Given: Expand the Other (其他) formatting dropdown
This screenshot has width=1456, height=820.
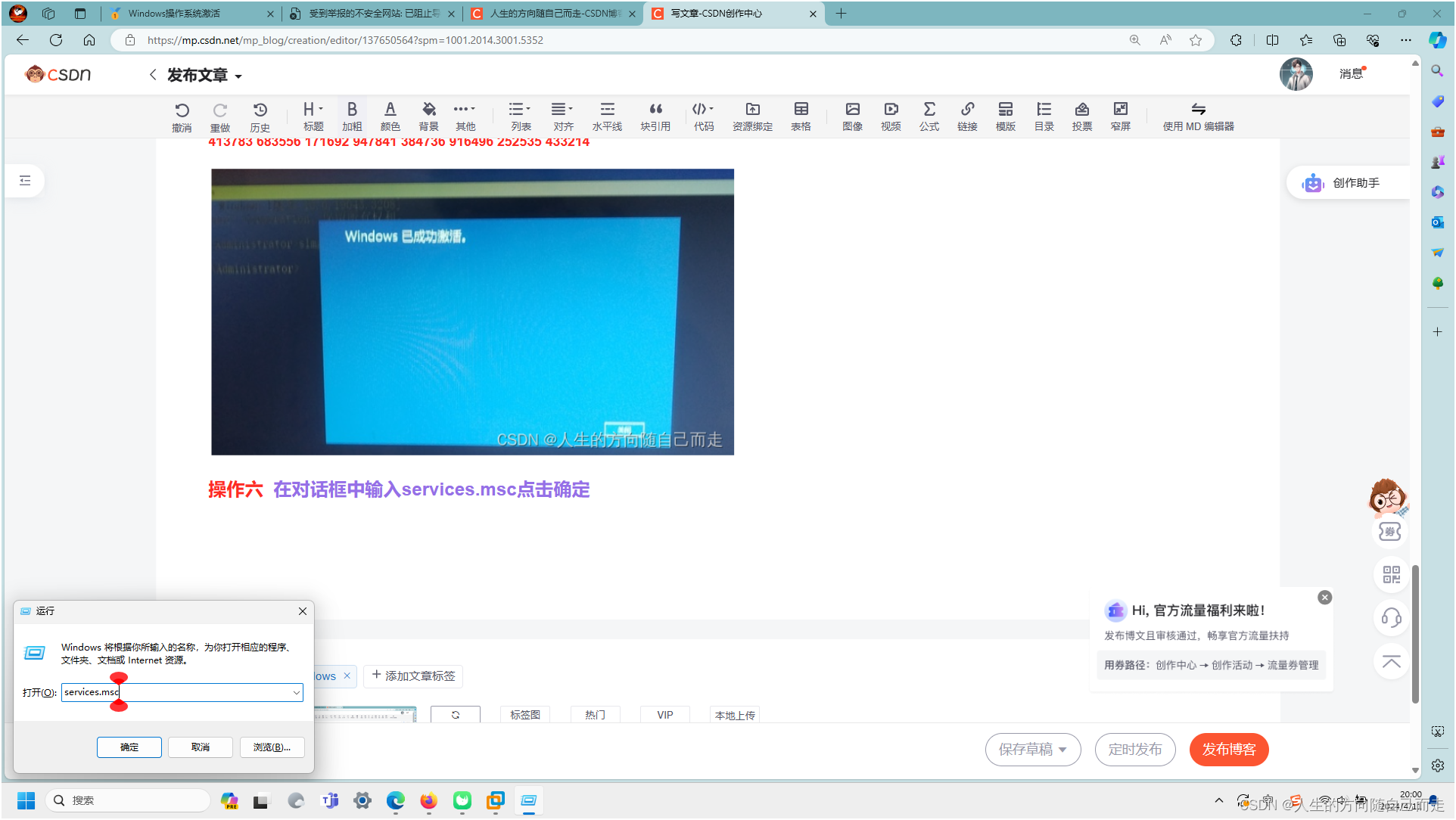Looking at the screenshot, I should pos(465,116).
